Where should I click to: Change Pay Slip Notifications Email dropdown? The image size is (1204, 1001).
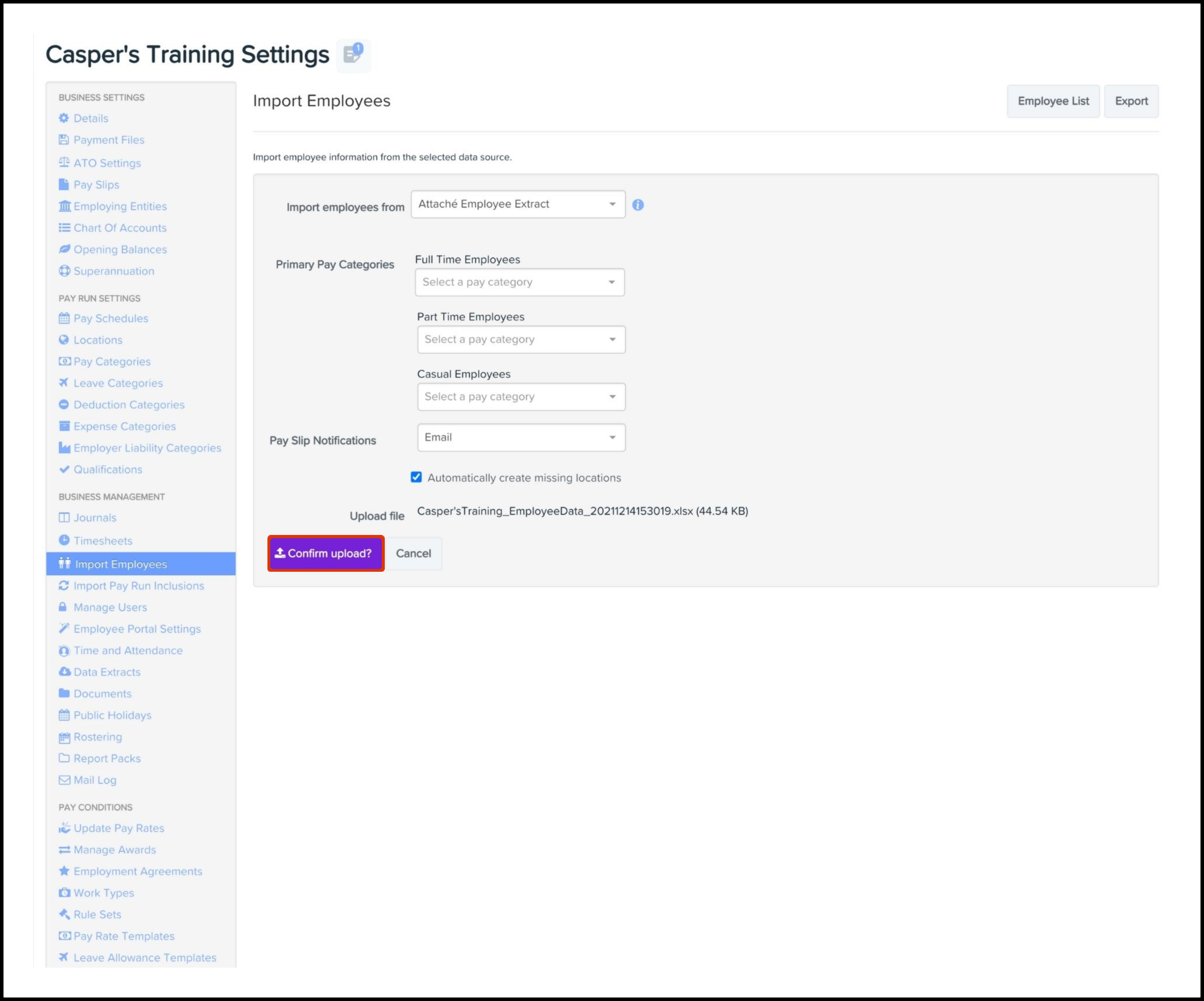[520, 437]
